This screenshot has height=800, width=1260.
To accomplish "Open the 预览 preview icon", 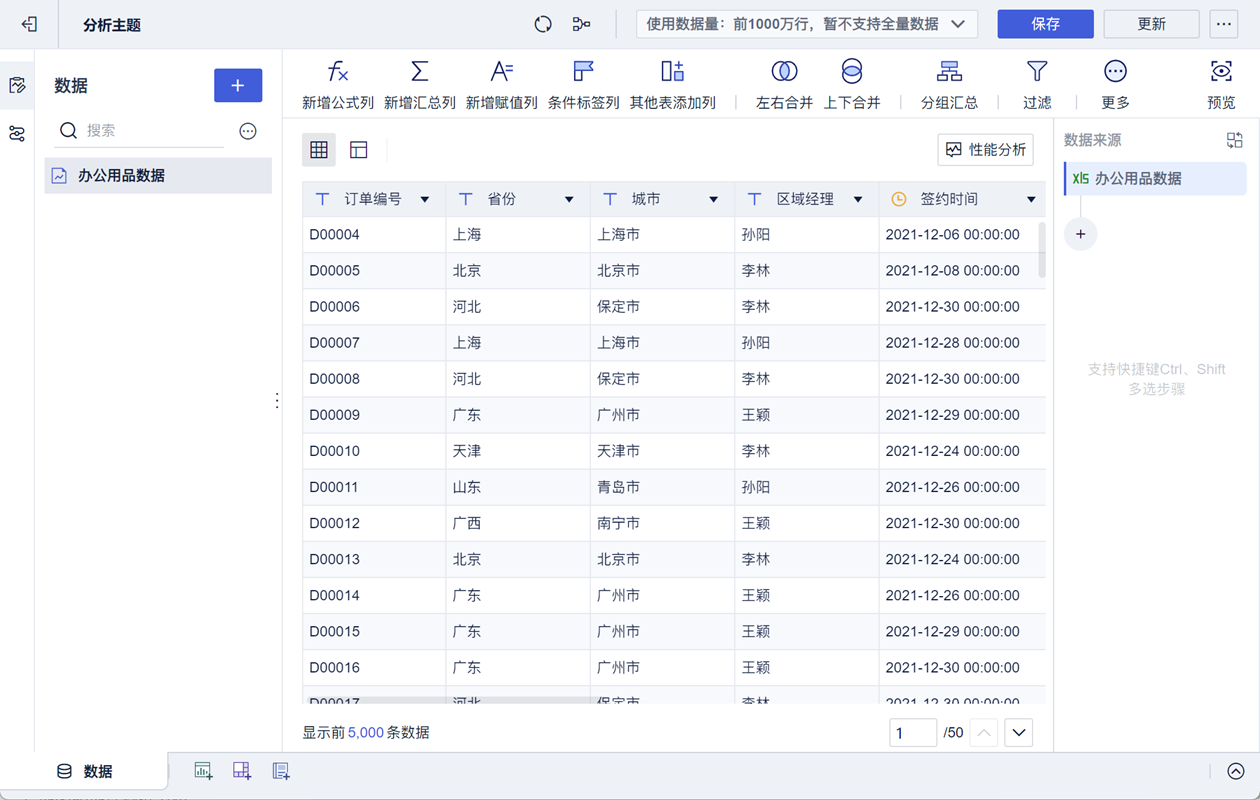I will click(x=1221, y=72).
